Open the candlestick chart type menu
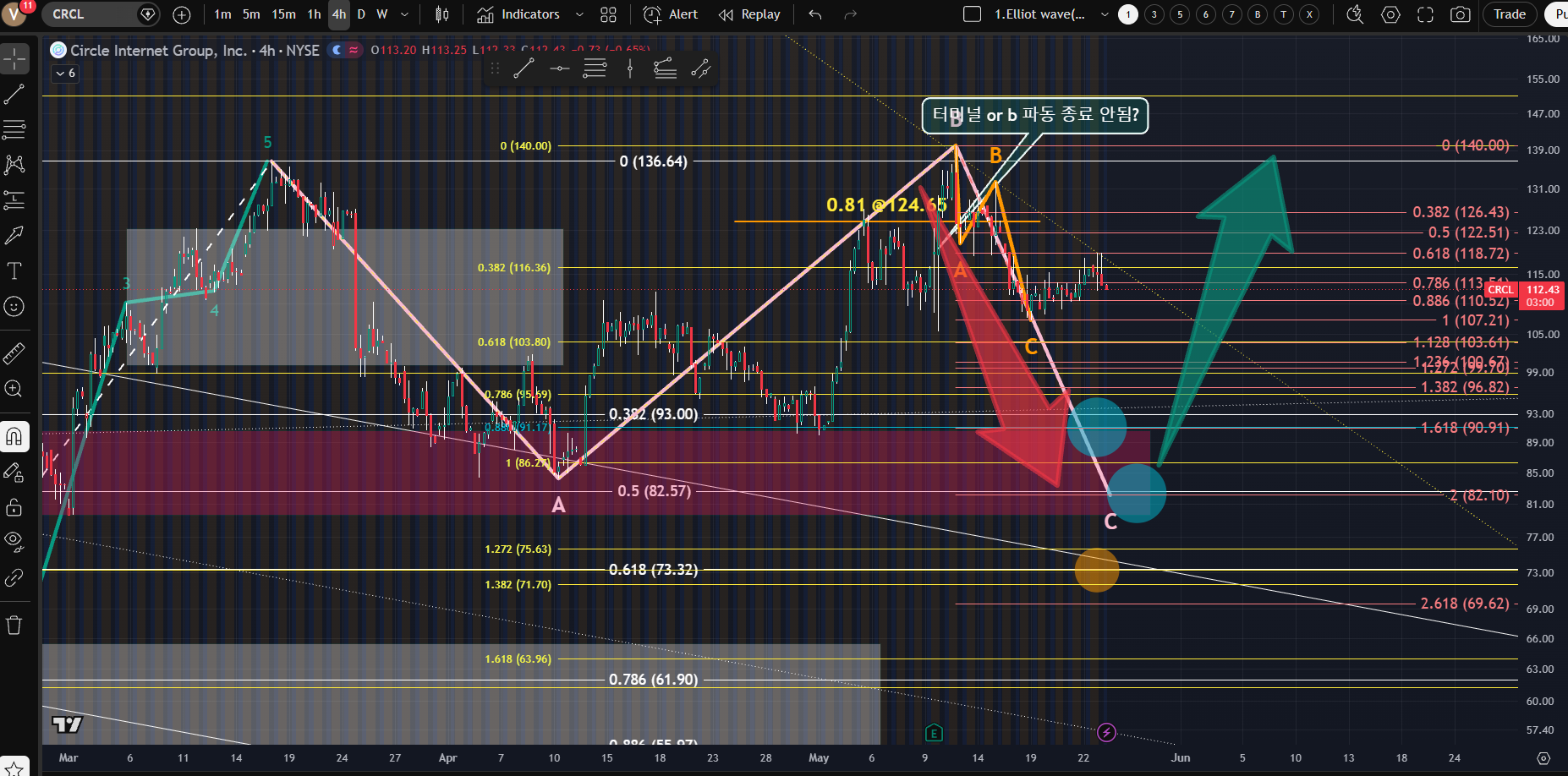 pos(441,14)
